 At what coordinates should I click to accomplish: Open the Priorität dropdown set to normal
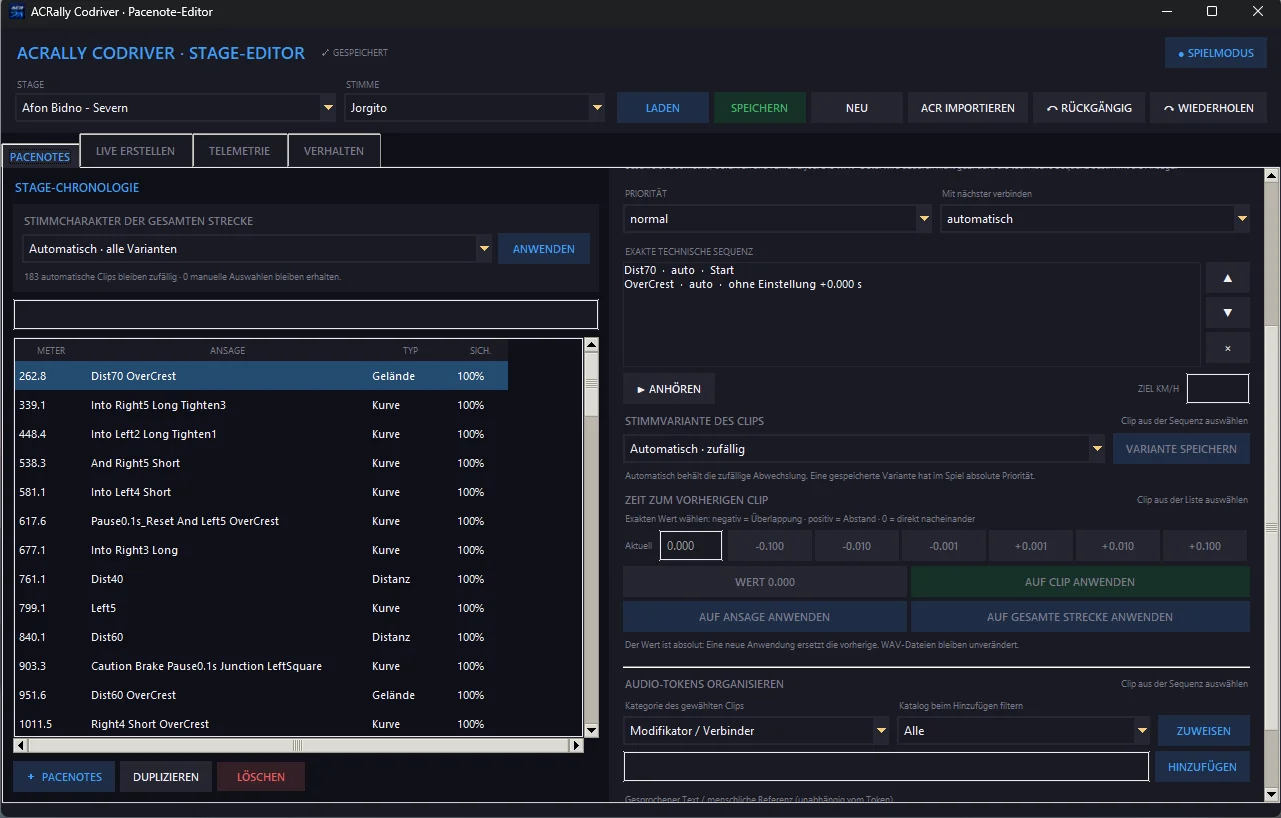778,219
